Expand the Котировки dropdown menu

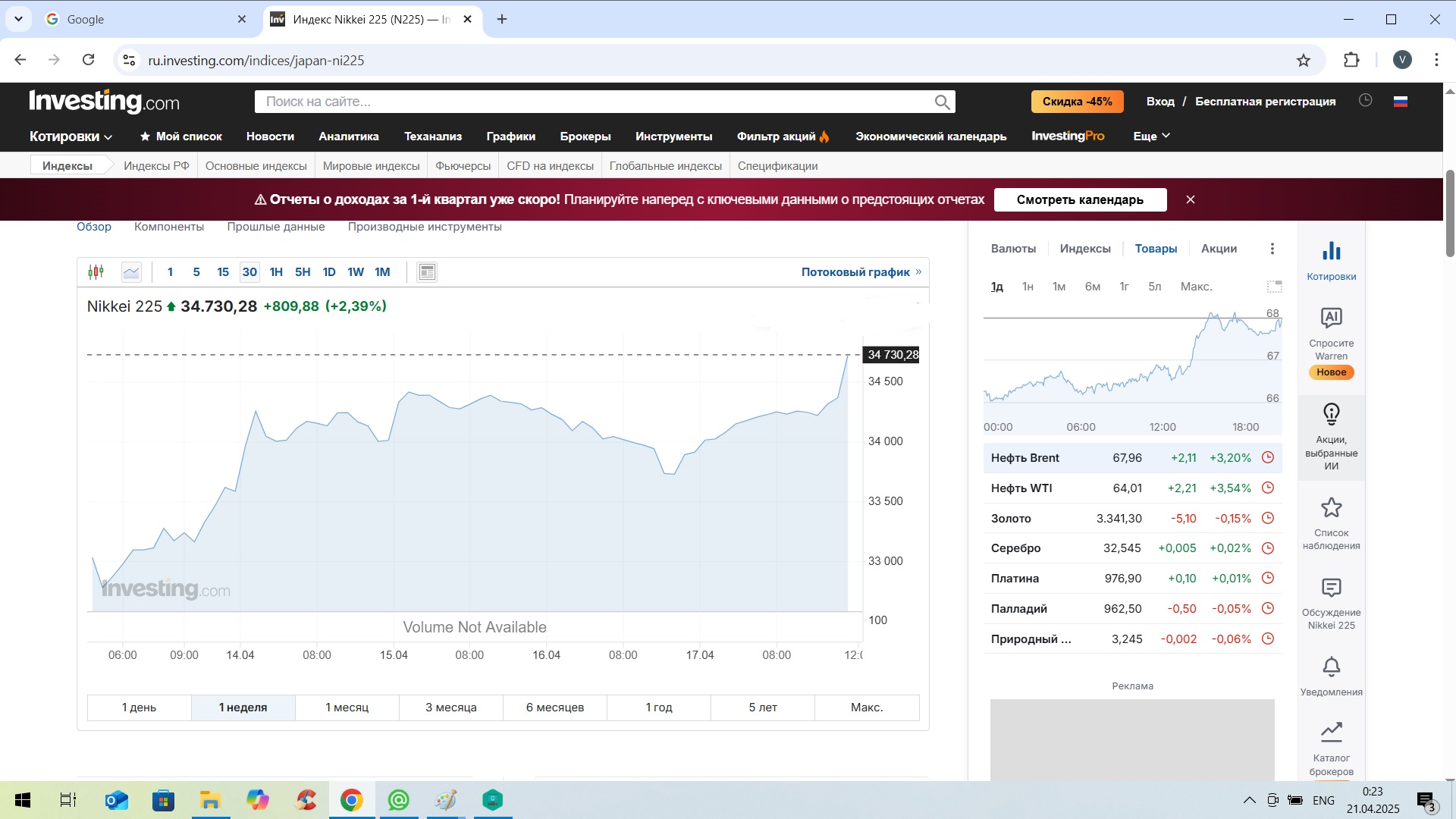[71, 136]
